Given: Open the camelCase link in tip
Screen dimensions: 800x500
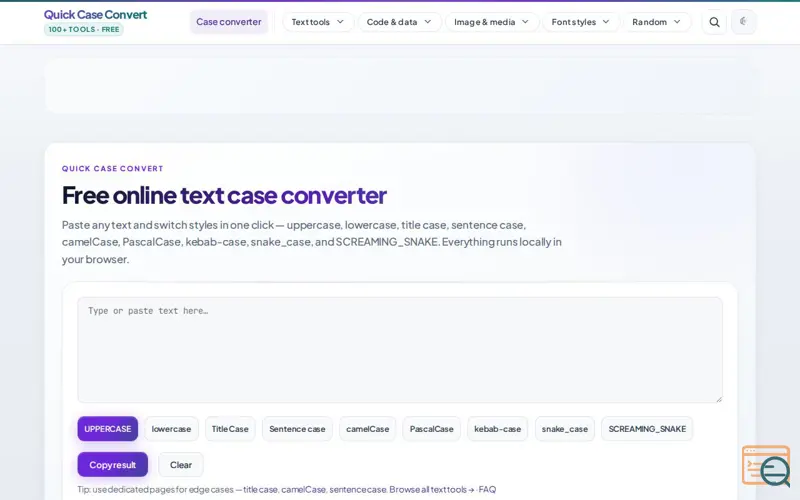Looking at the screenshot, I should pos(304,490).
